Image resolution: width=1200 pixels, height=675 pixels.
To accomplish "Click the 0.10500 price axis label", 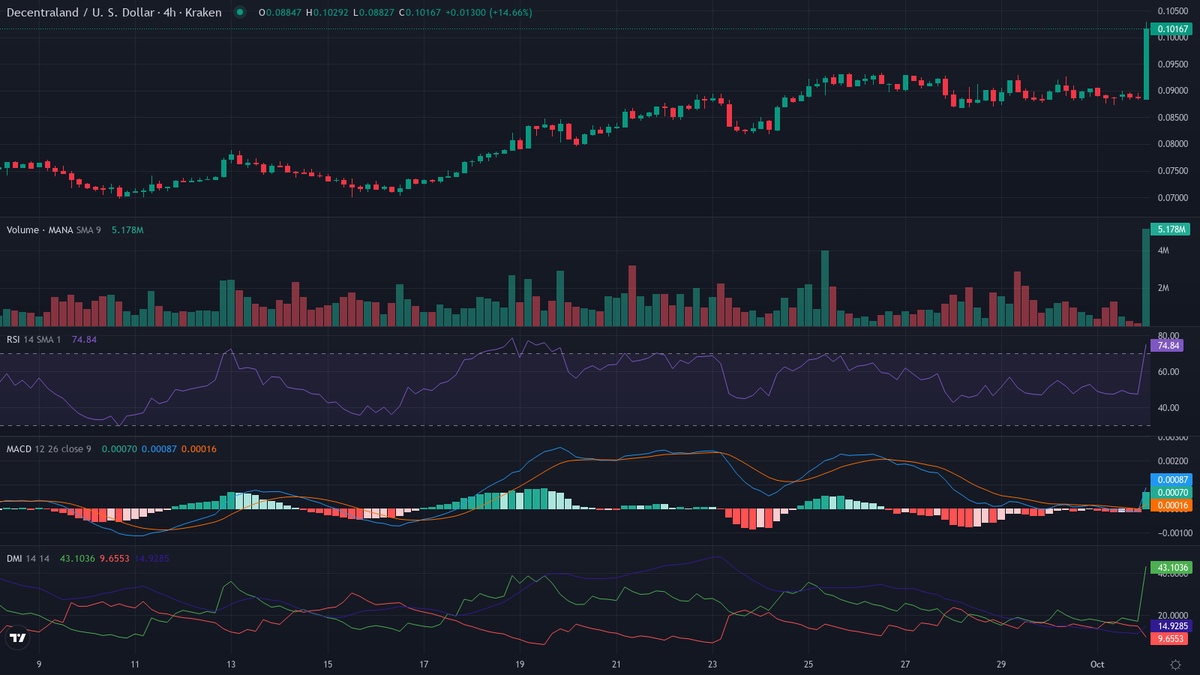I will tap(1173, 10).
